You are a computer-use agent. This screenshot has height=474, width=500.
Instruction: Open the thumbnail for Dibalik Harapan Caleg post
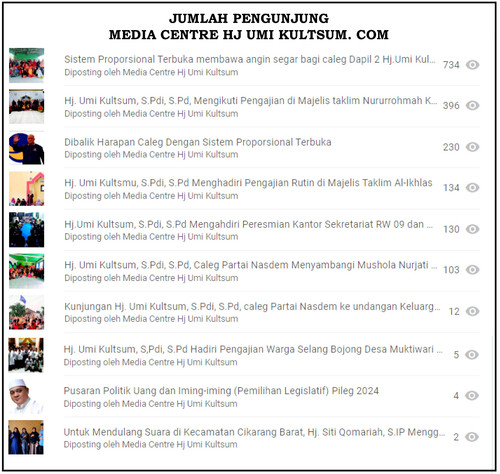[26, 148]
